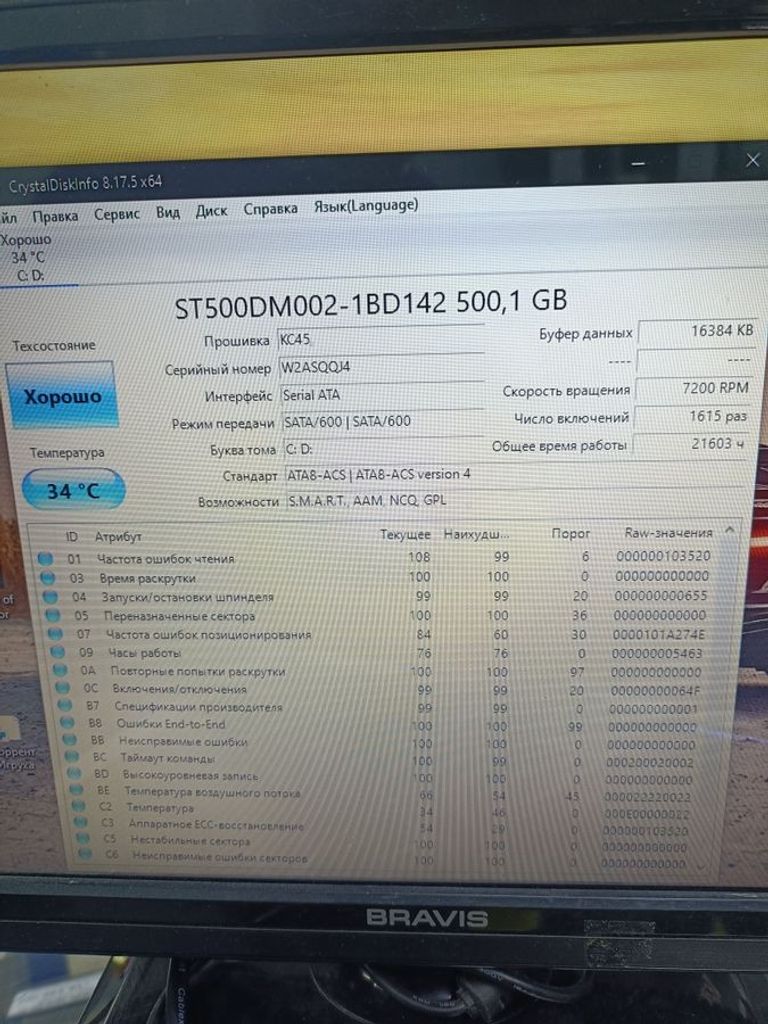Open the Сервис menu
Screen dimensions: 768x1024
click(x=117, y=214)
